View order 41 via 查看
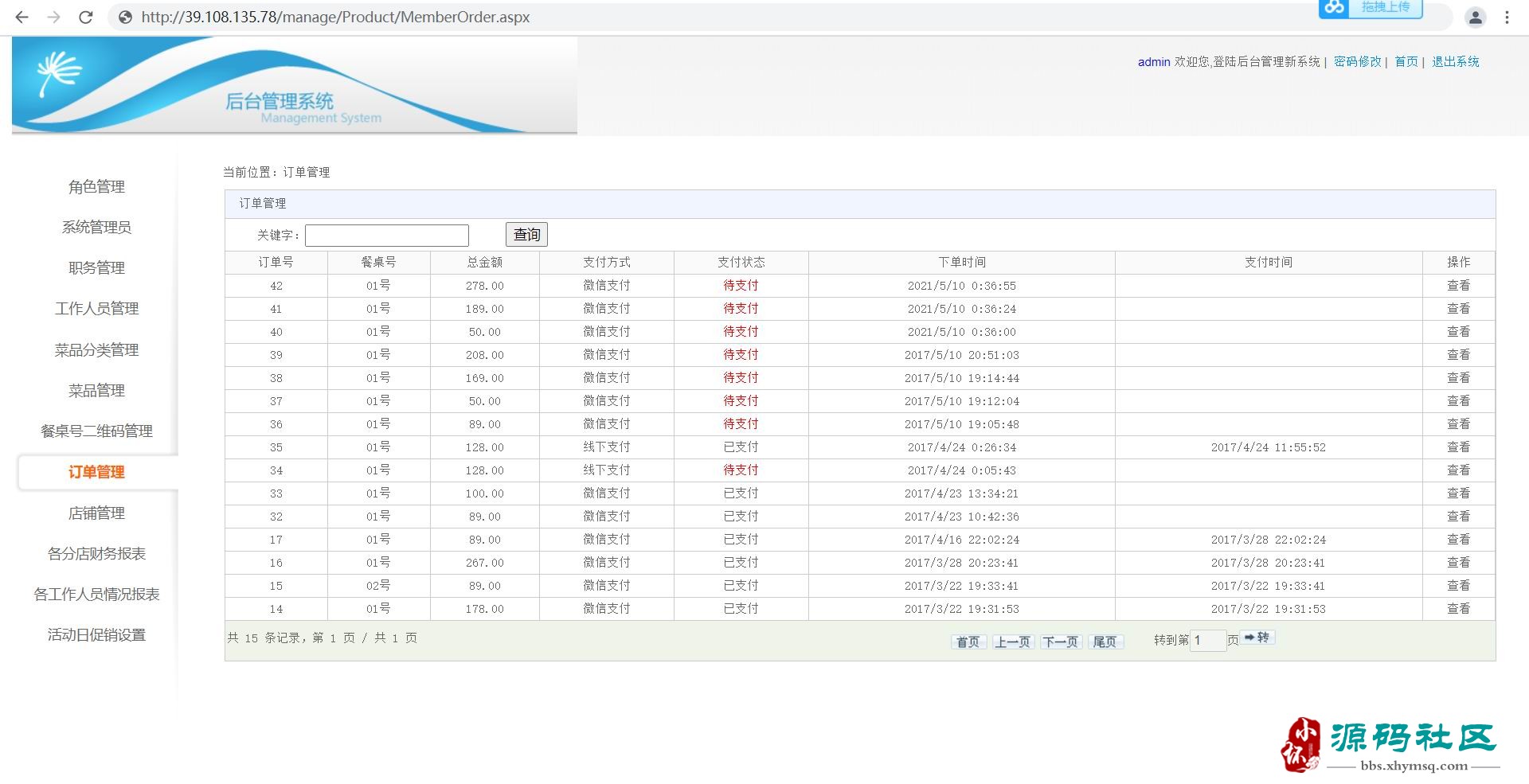Image resolution: width=1529 pixels, height=784 pixels. pyautogui.click(x=1458, y=308)
